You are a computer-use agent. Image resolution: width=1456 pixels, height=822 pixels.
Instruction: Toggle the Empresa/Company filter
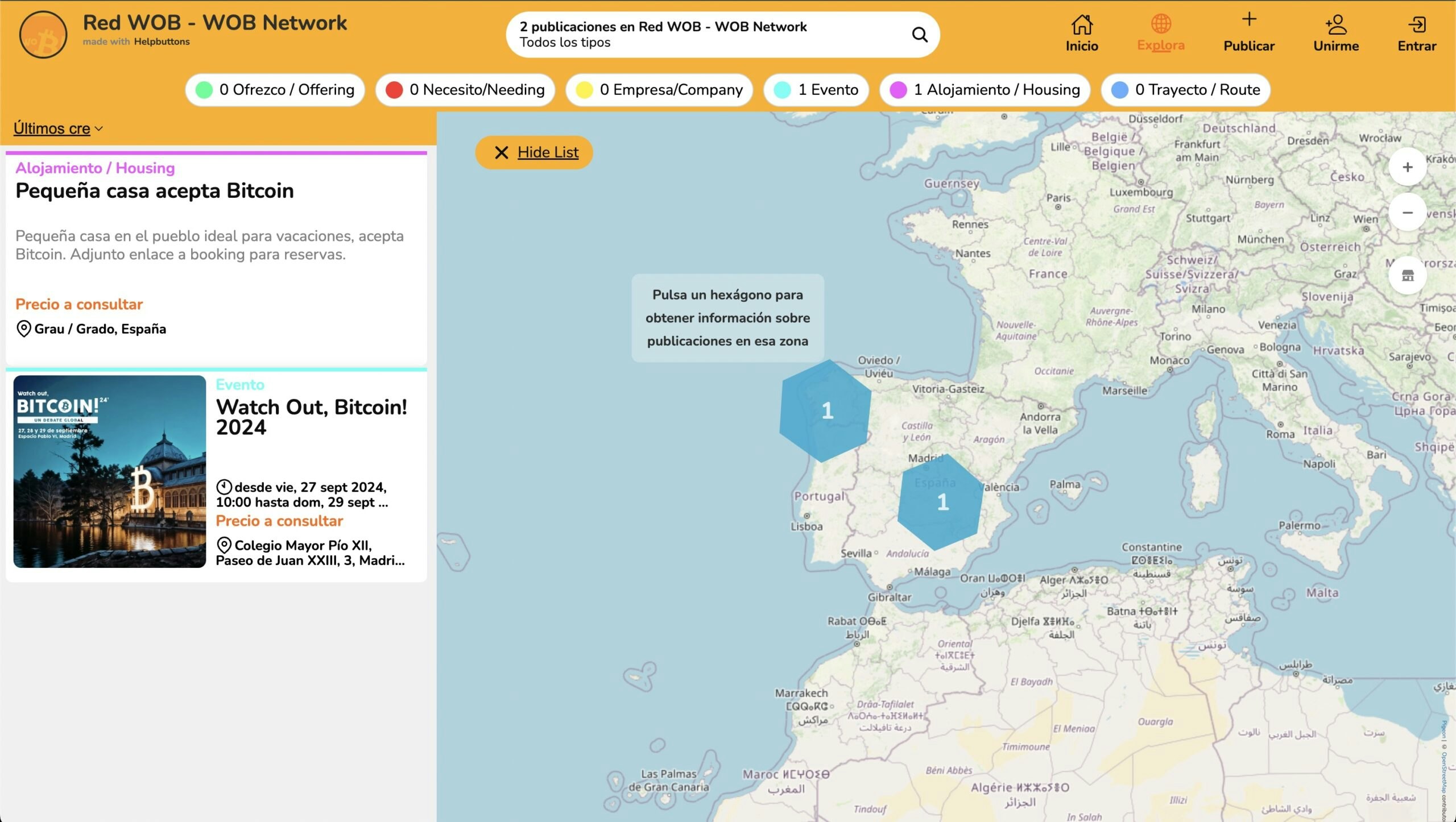tap(659, 90)
